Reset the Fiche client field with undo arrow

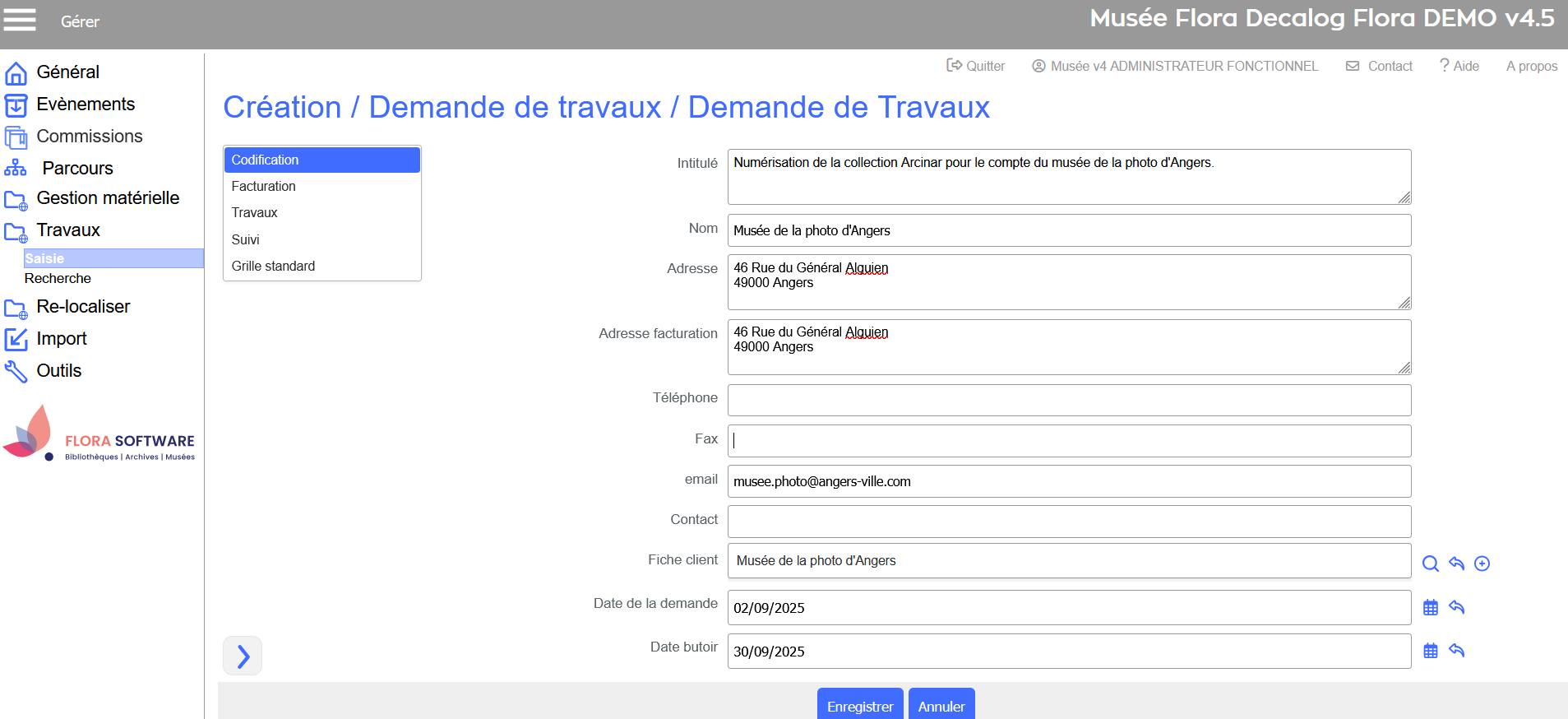(1456, 564)
